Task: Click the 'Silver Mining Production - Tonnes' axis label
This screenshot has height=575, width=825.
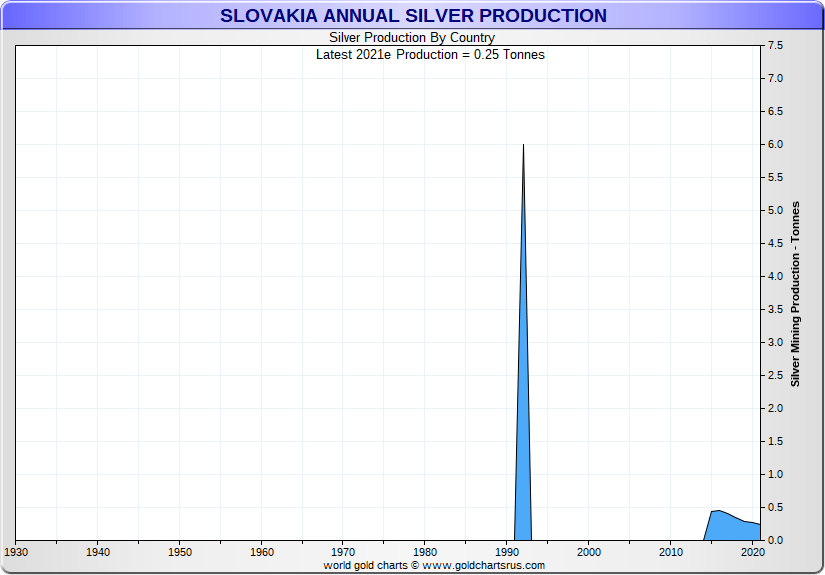Action: click(x=796, y=293)
